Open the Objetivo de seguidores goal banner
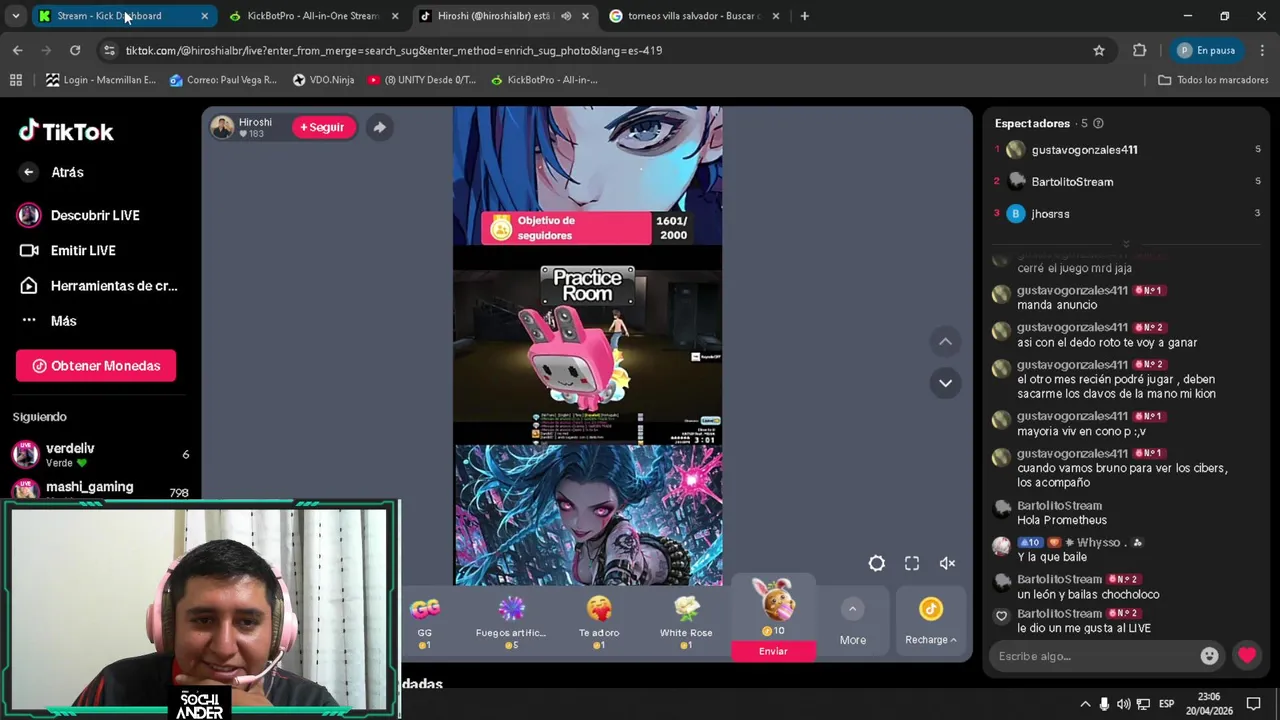 586,228
